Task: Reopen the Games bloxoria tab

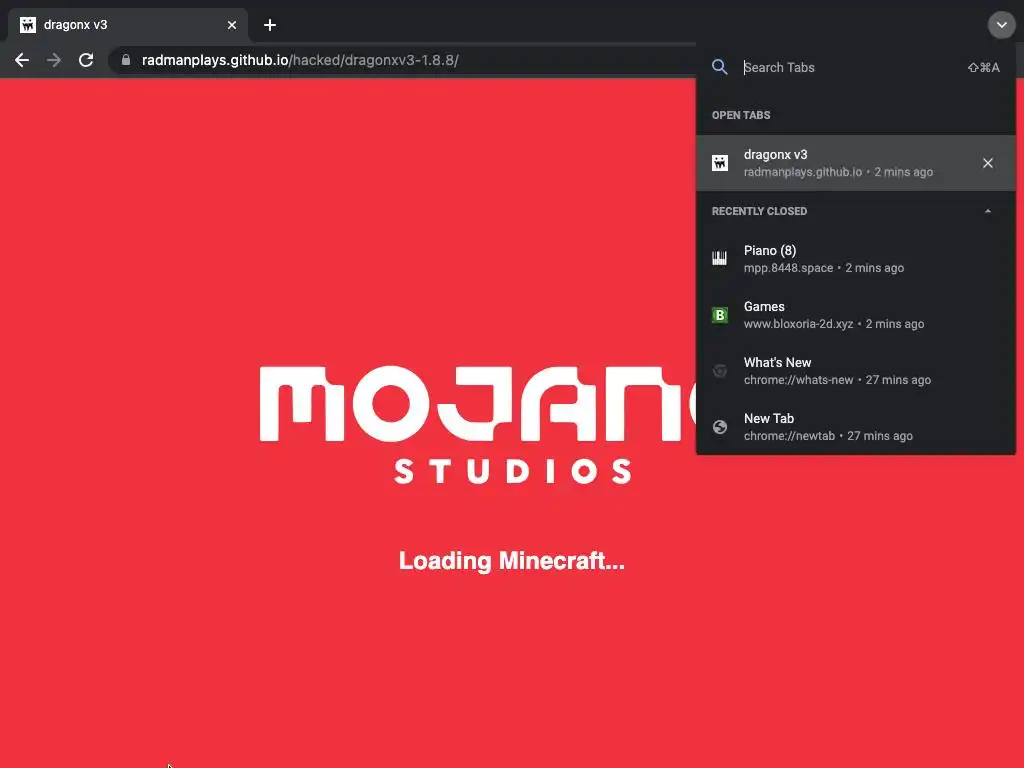Action: tap(856, 315)
